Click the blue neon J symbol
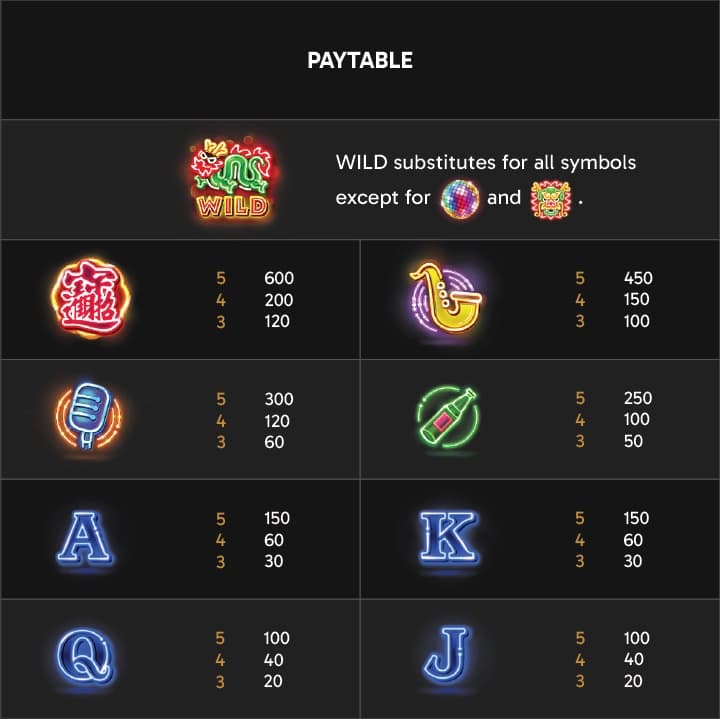The height and width of the screenshot is (719, 720). coord(446,655)
